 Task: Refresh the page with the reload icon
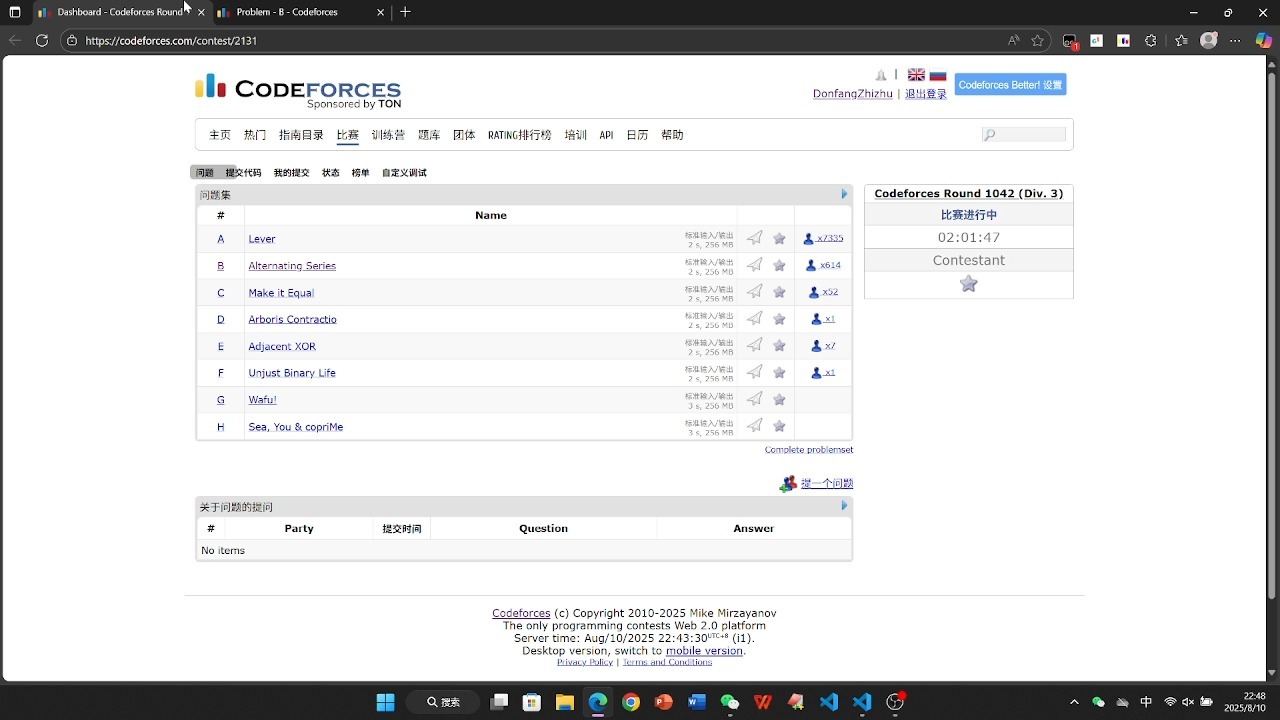coord(42,41)
